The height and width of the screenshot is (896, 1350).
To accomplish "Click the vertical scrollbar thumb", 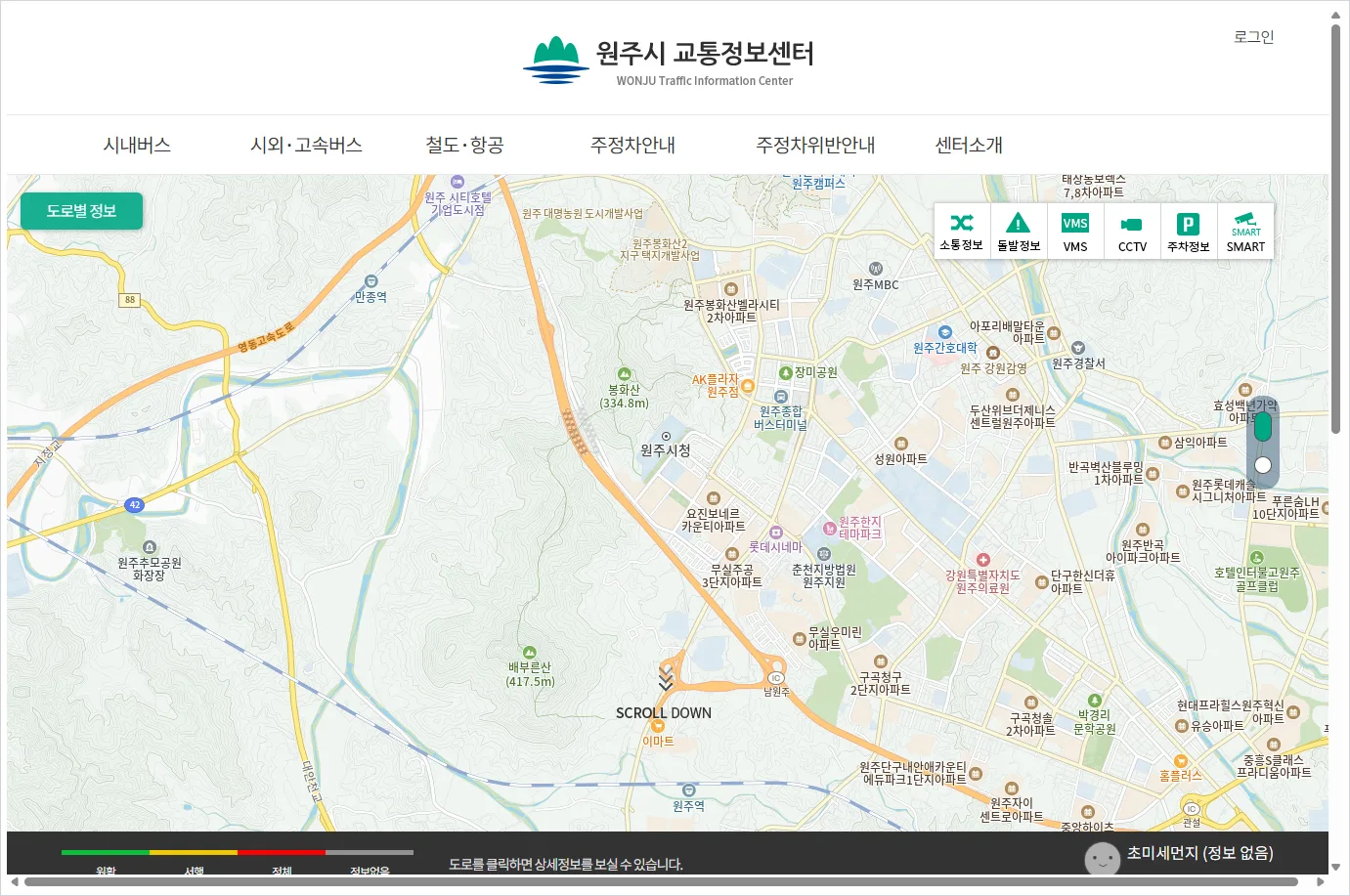I will (1335, 229).
